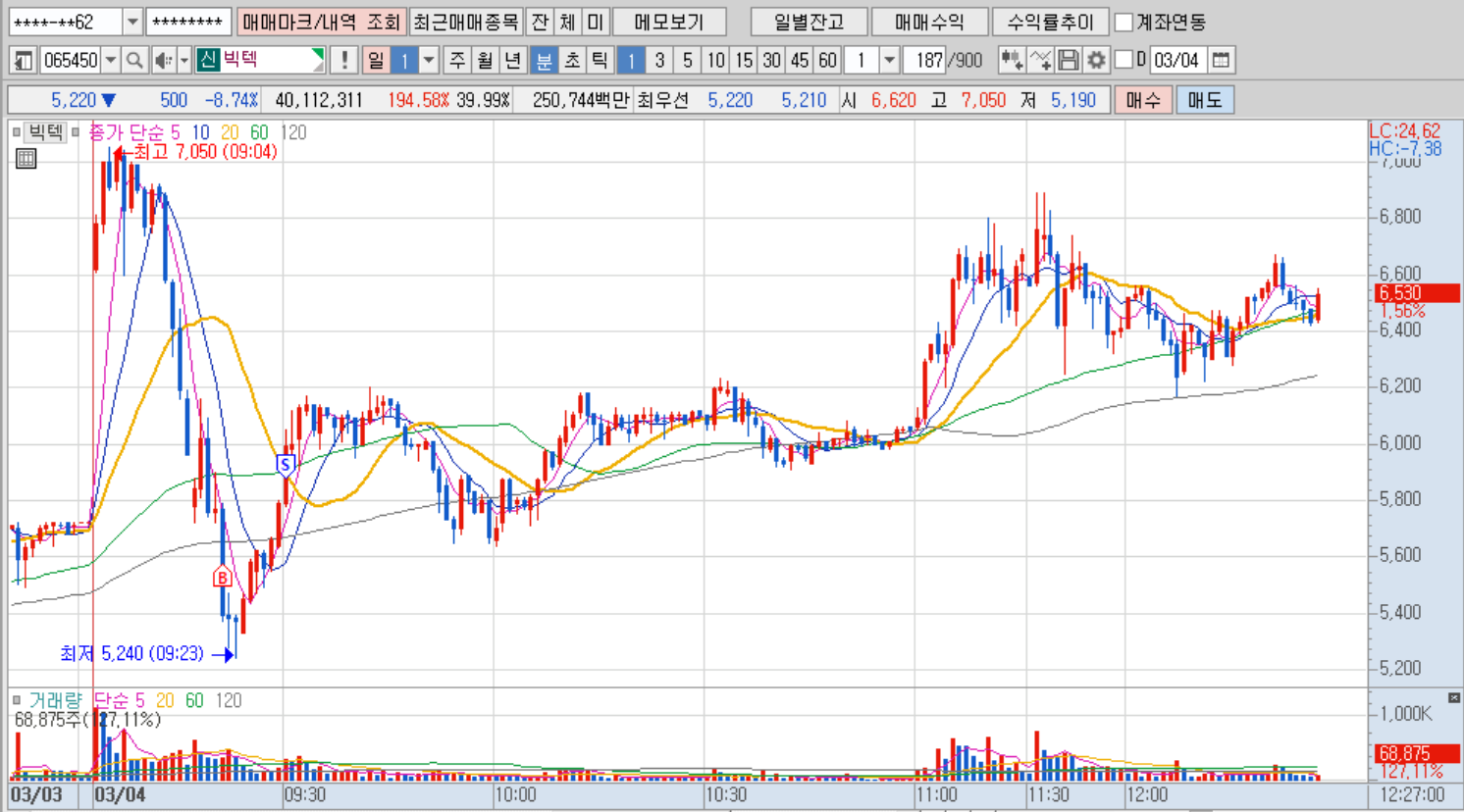Click the add line indicator icon
Screen dimensions: 1464x812
click(1040, 61)
